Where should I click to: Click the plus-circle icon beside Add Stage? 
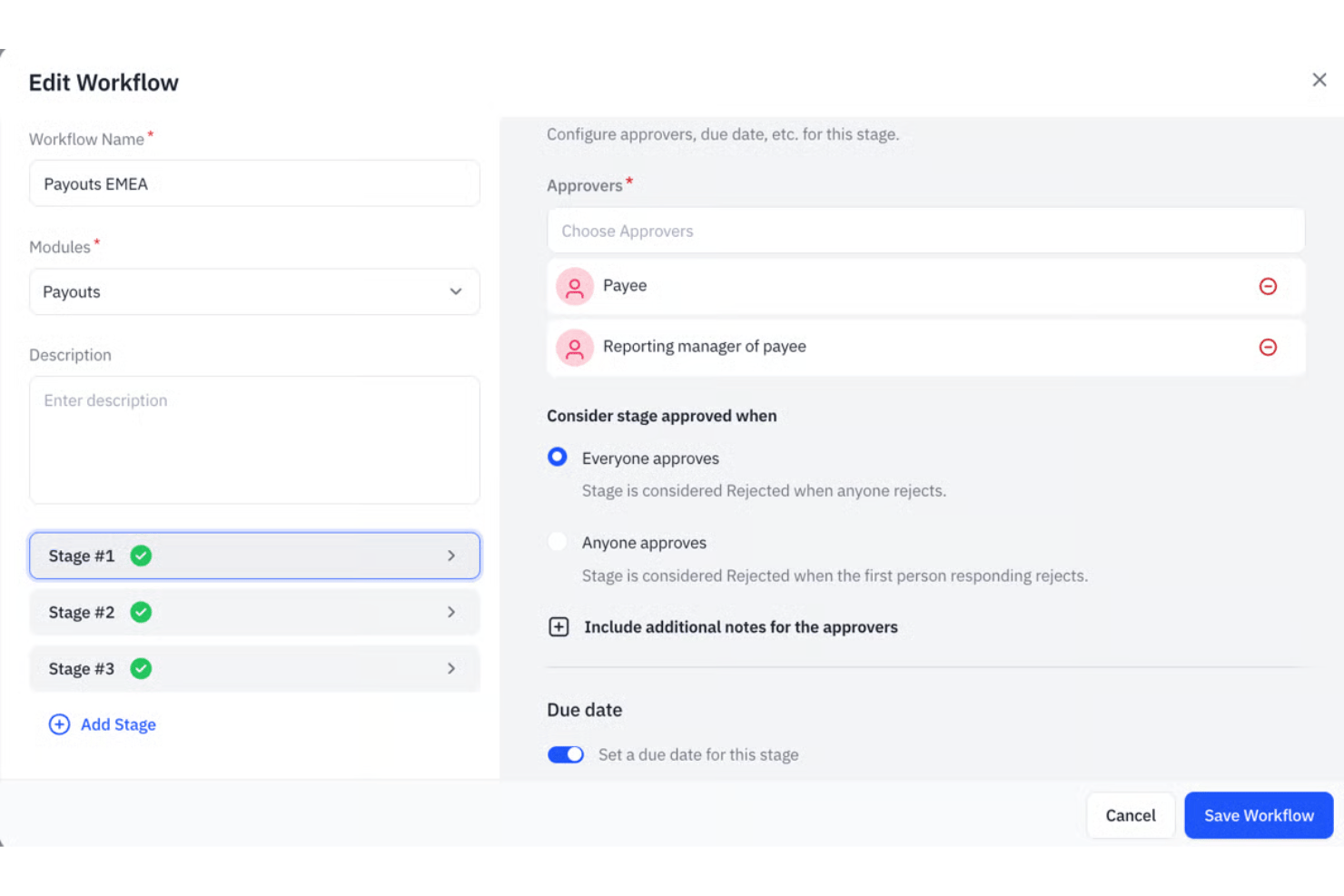point(59,724)
